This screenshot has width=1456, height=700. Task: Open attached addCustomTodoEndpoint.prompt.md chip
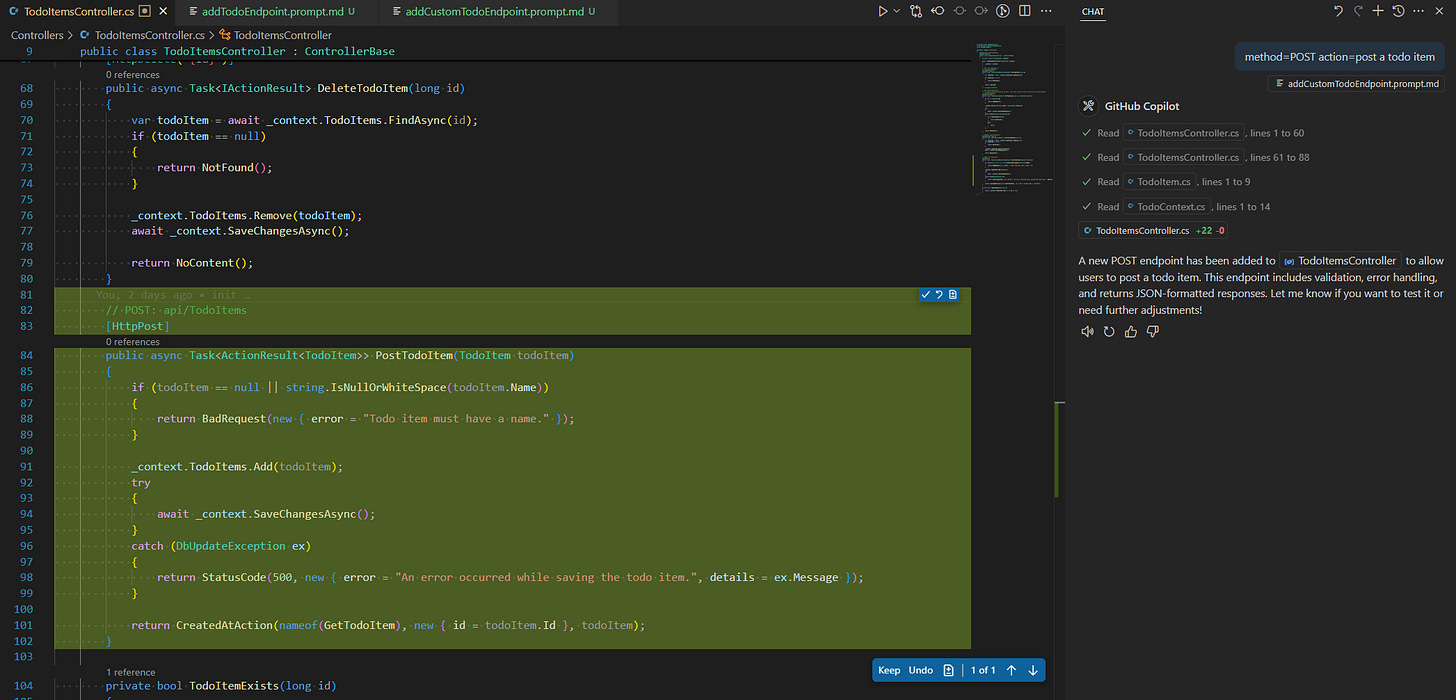click(1356, 84)
